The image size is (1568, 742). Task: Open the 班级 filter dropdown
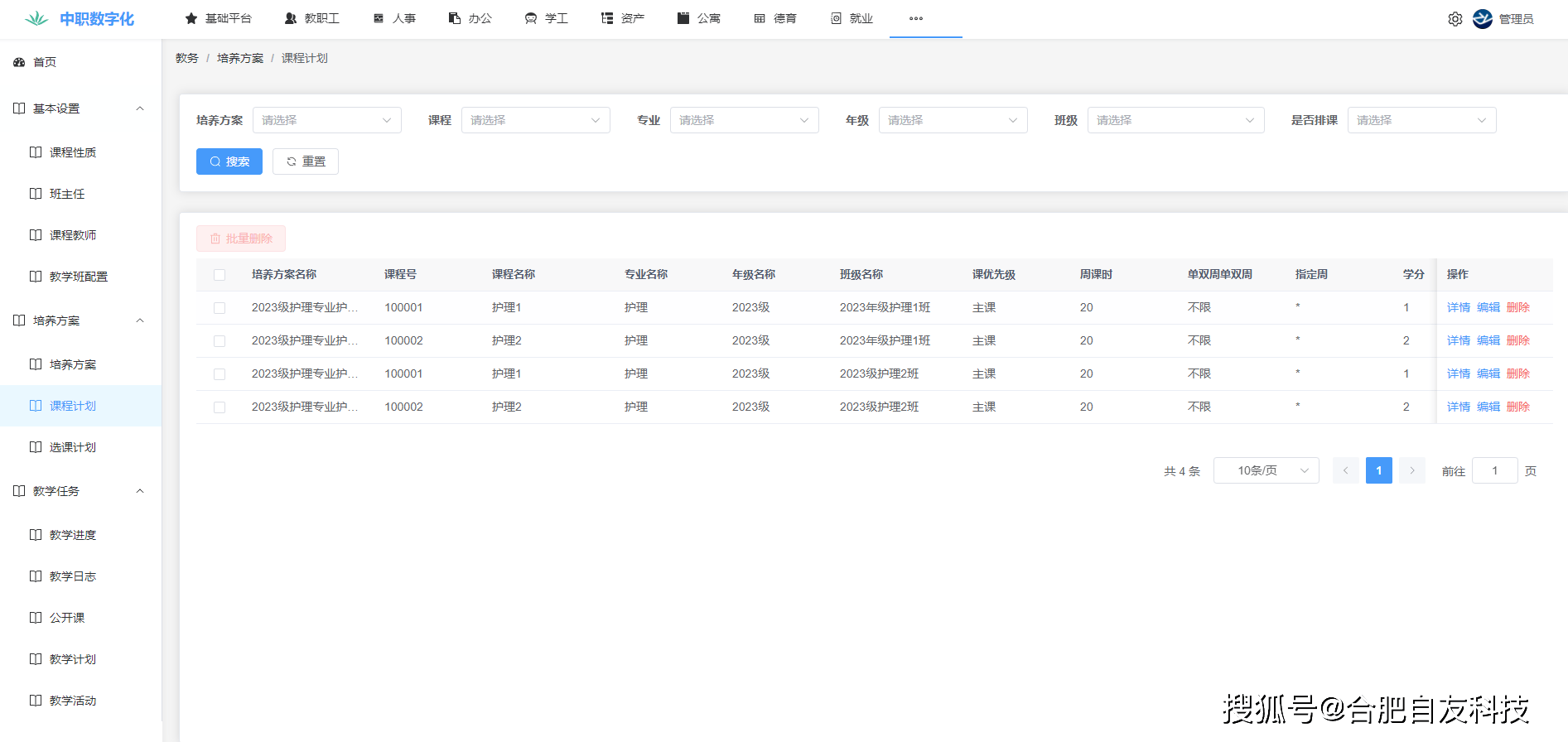point(1176,120)
